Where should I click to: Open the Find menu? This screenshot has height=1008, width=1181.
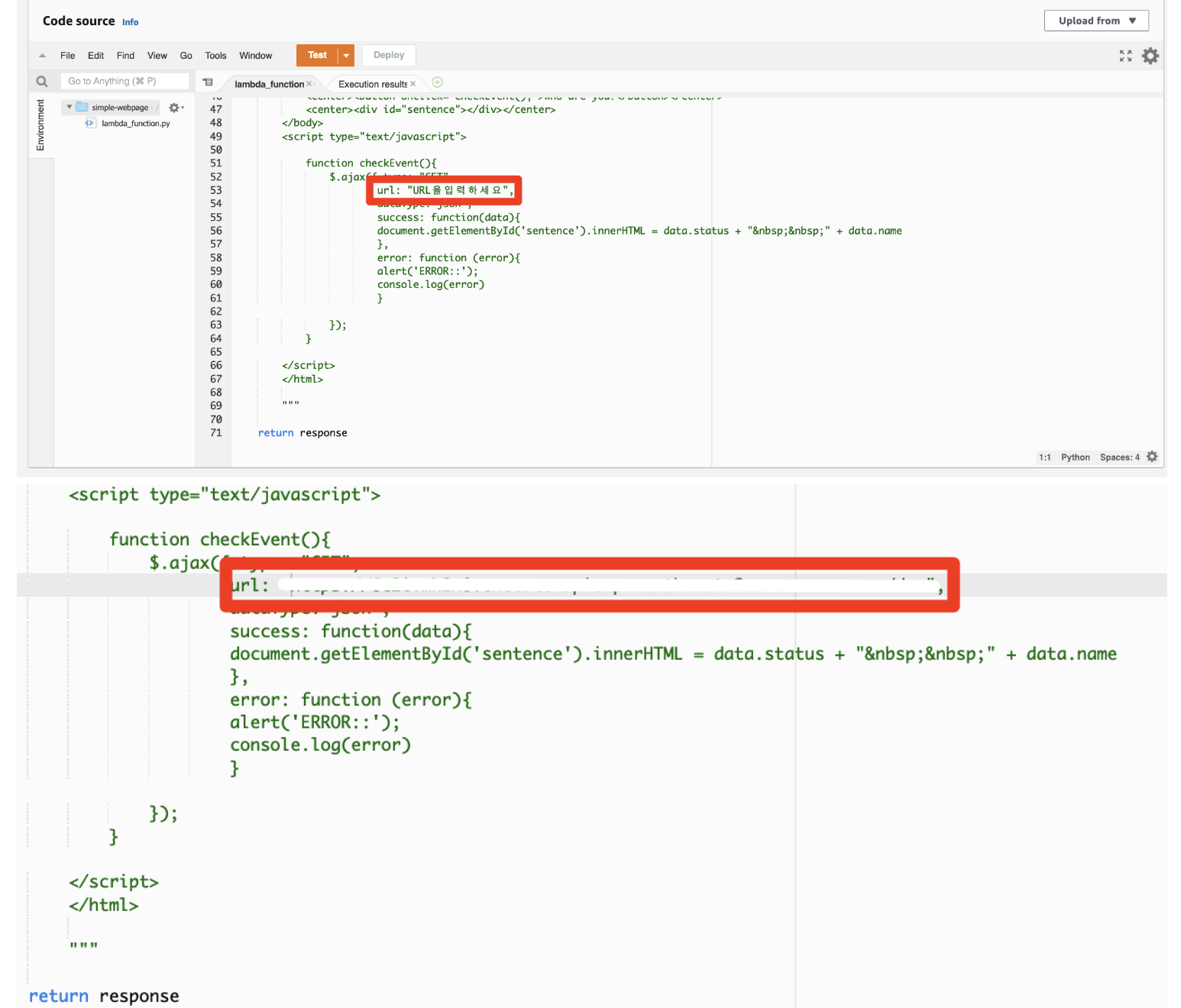pyautogui.click(x=125, y=56)
